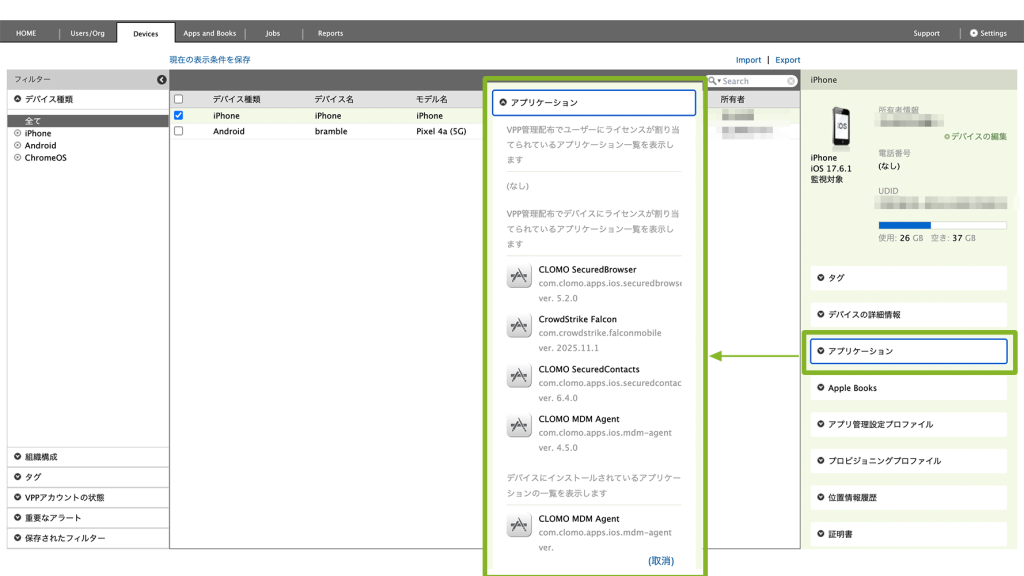Image resolution: width=1024 pixels, height=576 pixels.
Task: Select ChromeOS in device type filter
Action: point(45,157)
